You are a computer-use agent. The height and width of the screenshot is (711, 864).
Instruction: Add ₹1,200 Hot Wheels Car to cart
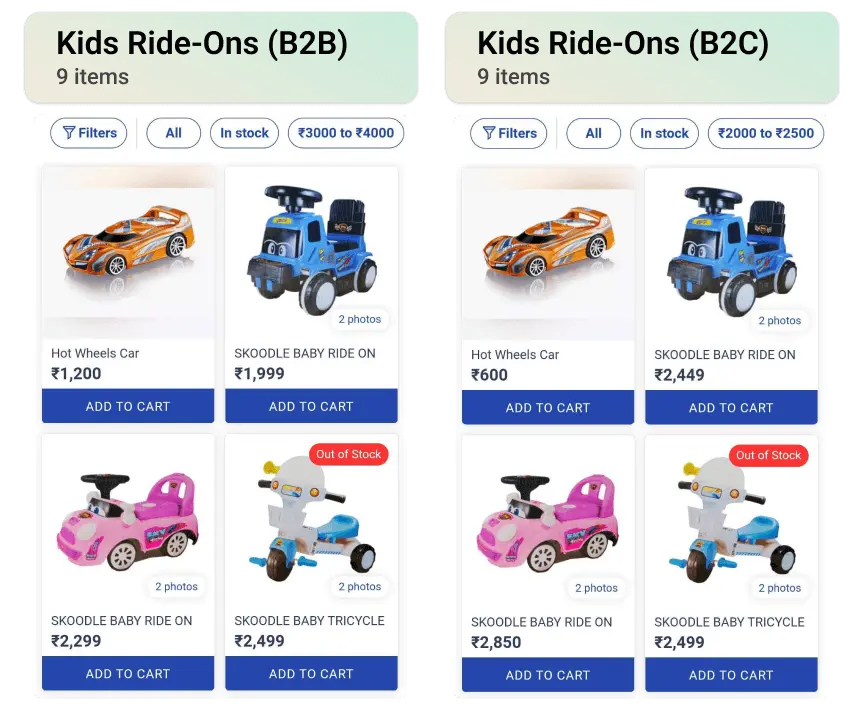pos(128,406)
